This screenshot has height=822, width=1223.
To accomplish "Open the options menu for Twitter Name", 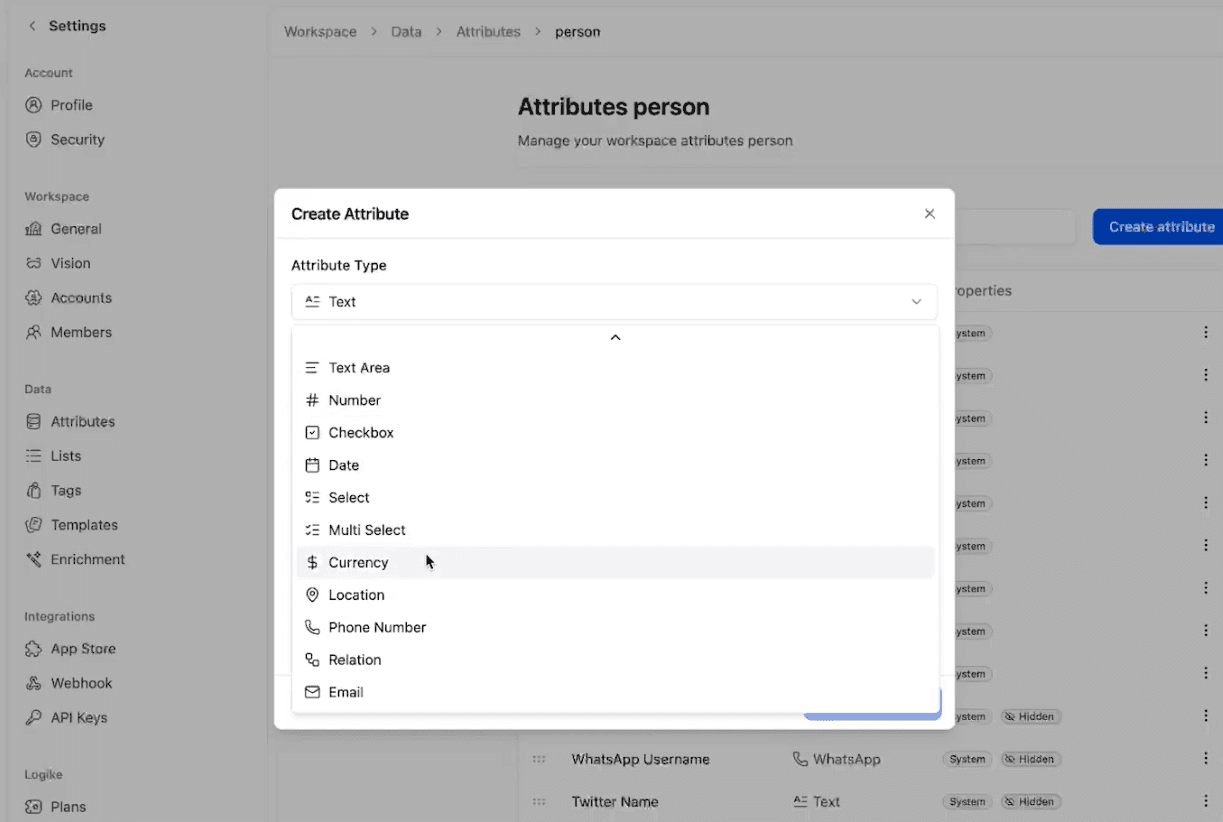I will [1205, 801].
